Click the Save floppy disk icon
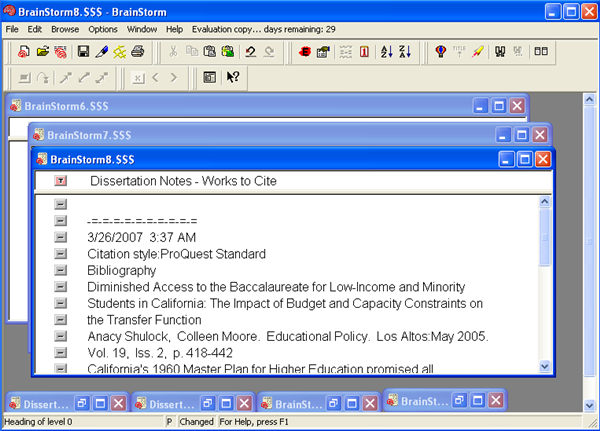Screen dimensions: 600x431 83,51
